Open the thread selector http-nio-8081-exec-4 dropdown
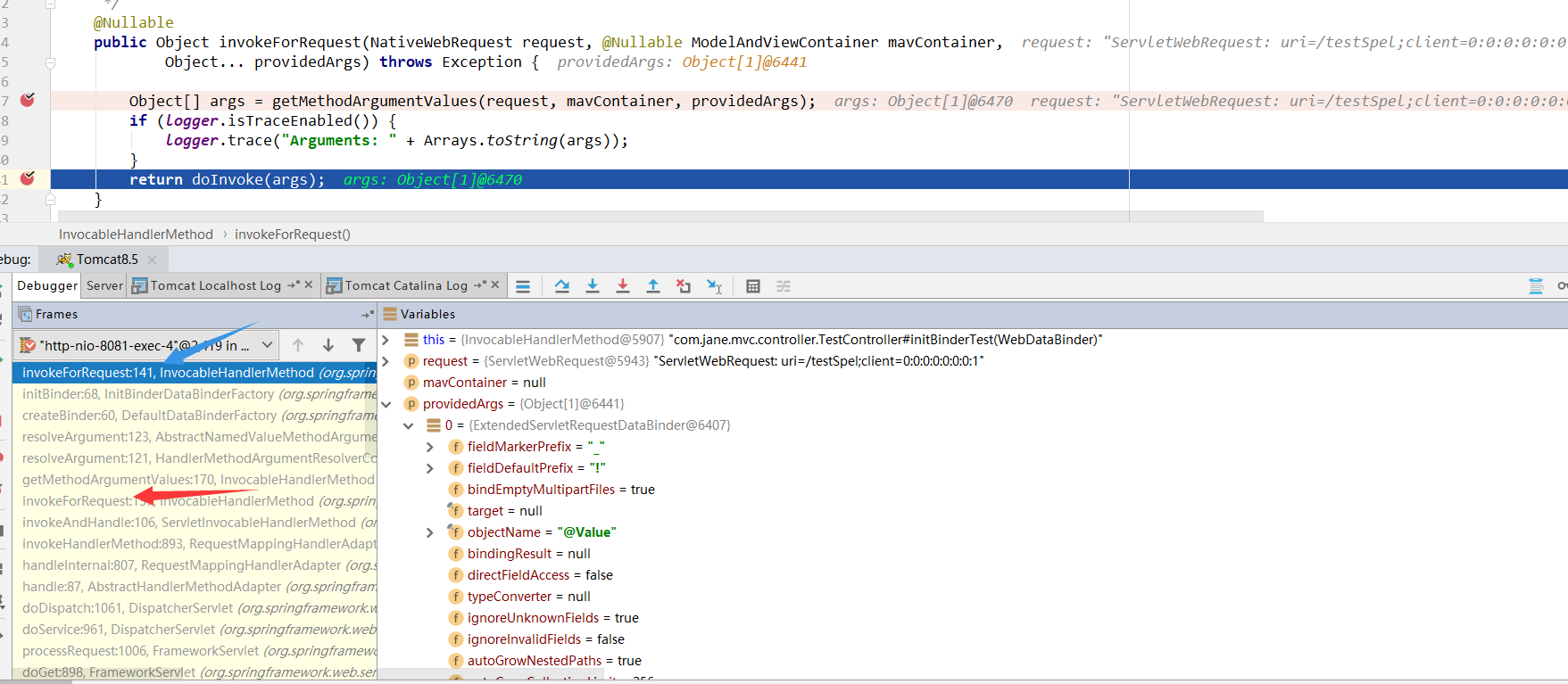1568x684 pixels. tap(147, 345)
